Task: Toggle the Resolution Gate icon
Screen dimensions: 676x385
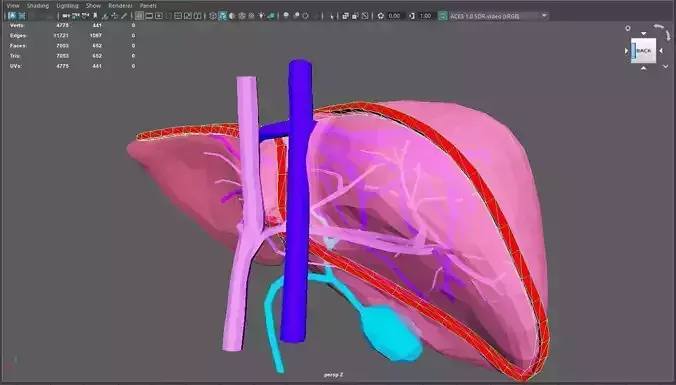Action: [x=159, y=16]
